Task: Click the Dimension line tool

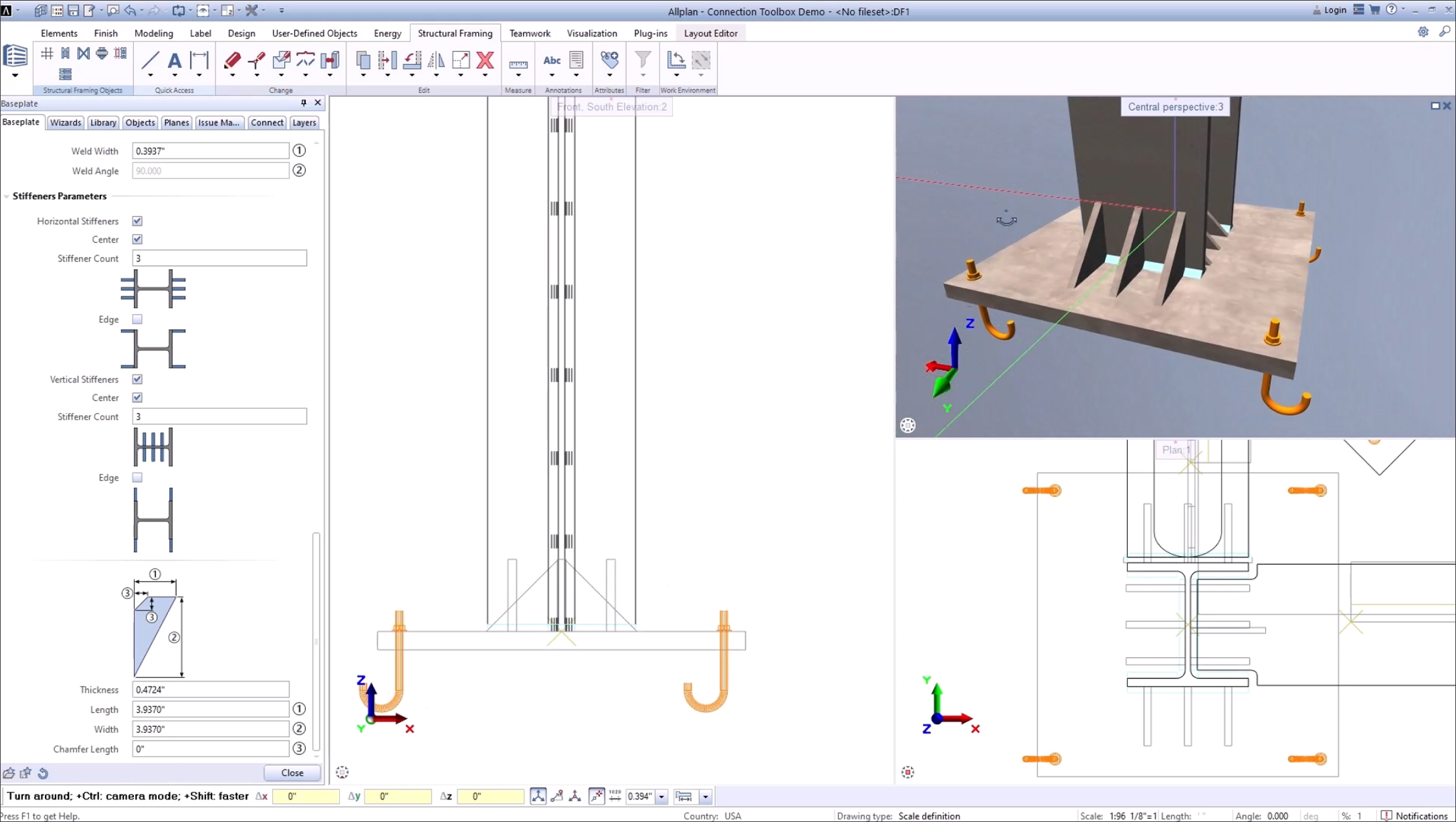Action: tap(199, 60)
